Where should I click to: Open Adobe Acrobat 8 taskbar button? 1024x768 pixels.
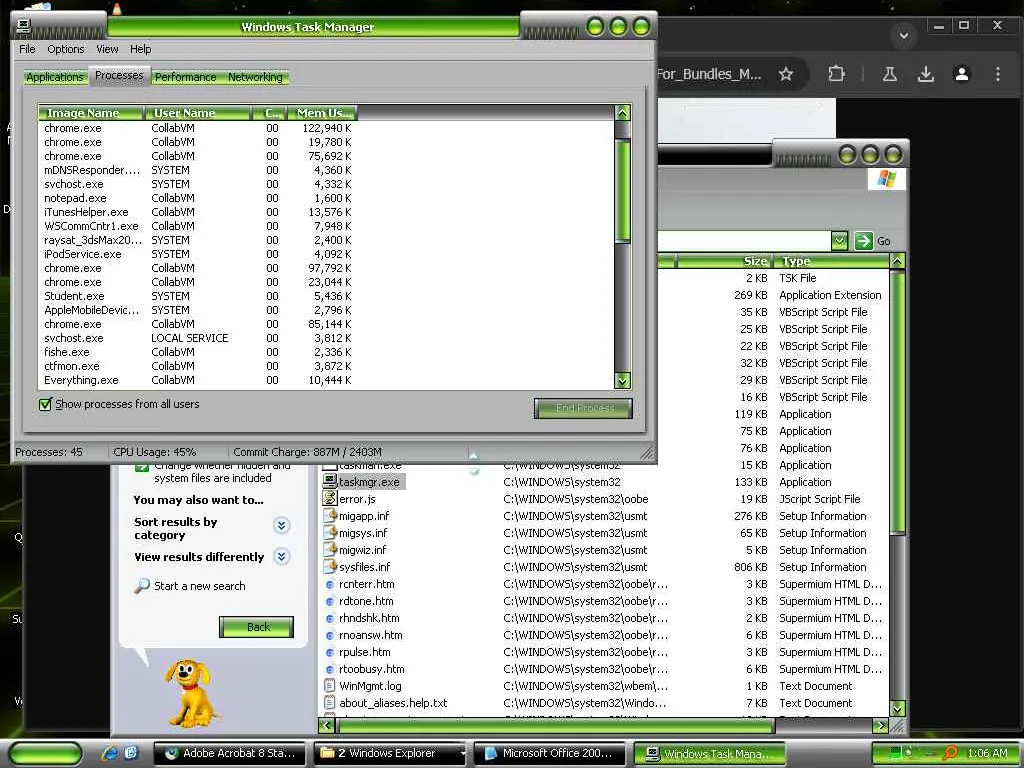[229, 753]
